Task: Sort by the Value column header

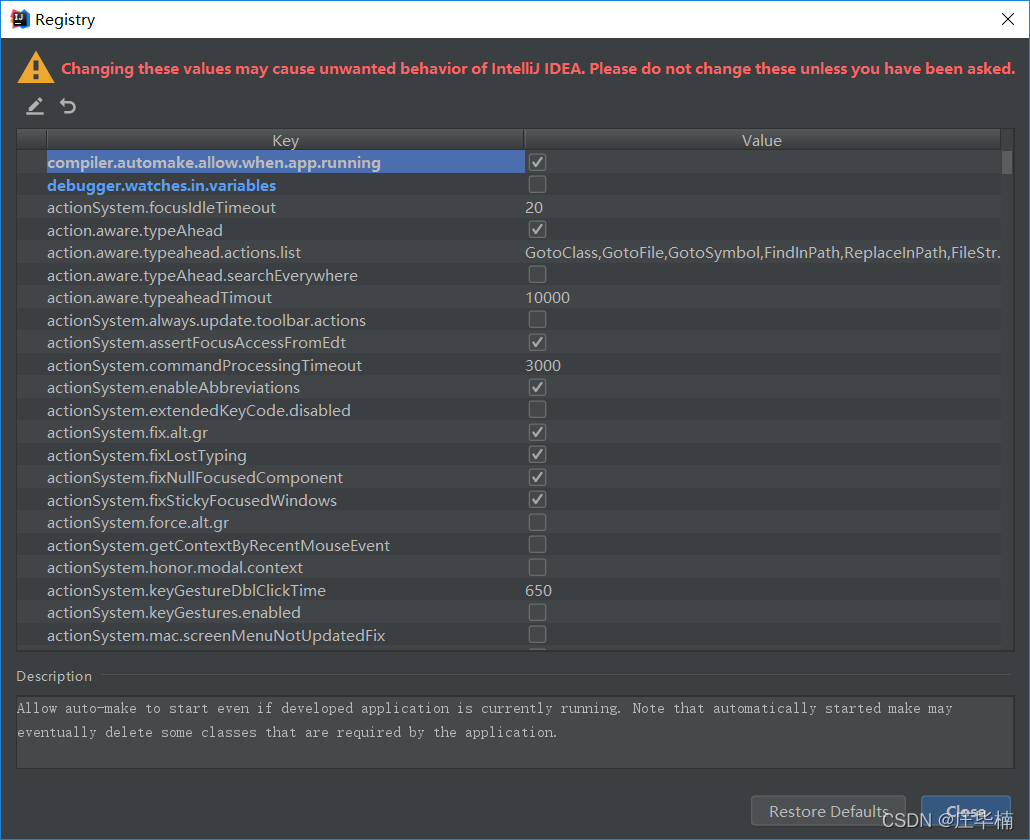Action: [762, 140]
